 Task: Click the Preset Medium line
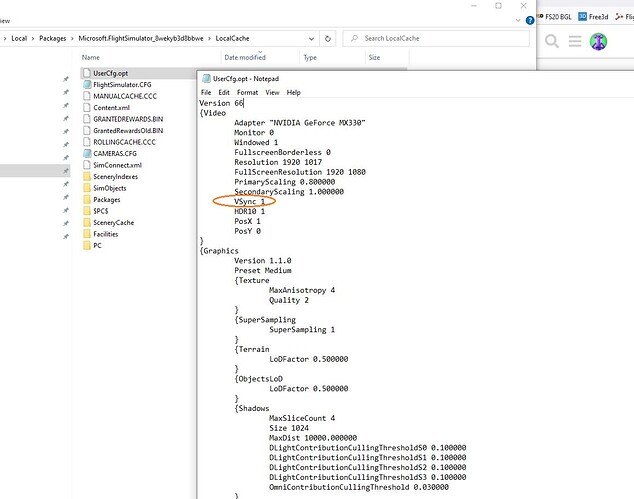pos(262,271)
